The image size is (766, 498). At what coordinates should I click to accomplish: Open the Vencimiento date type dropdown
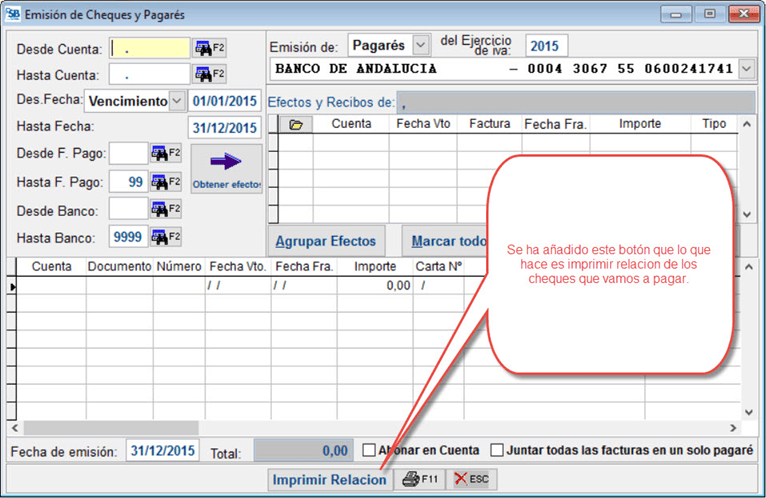(177, 101)
